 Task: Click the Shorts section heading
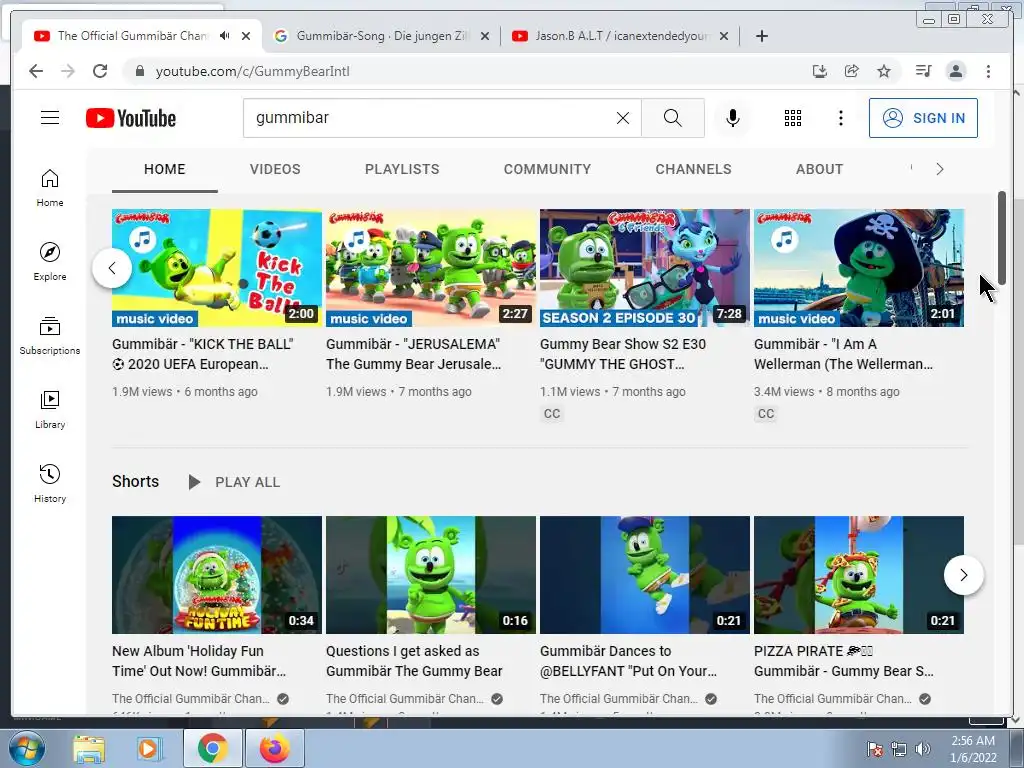tap(135, 481)
